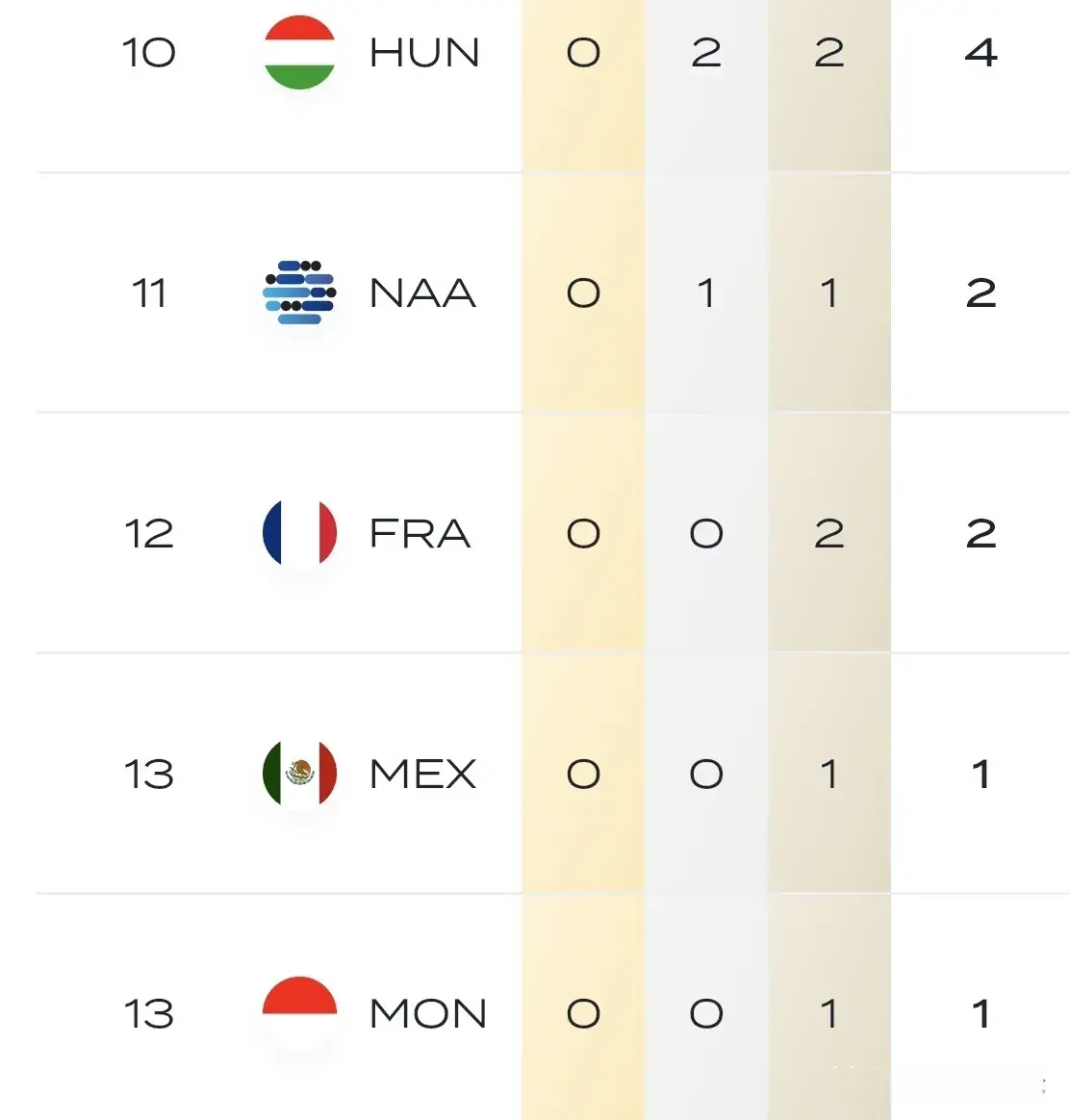Click Hungary's total medal count of 4

pyautogui.click(x=981, y=53)
